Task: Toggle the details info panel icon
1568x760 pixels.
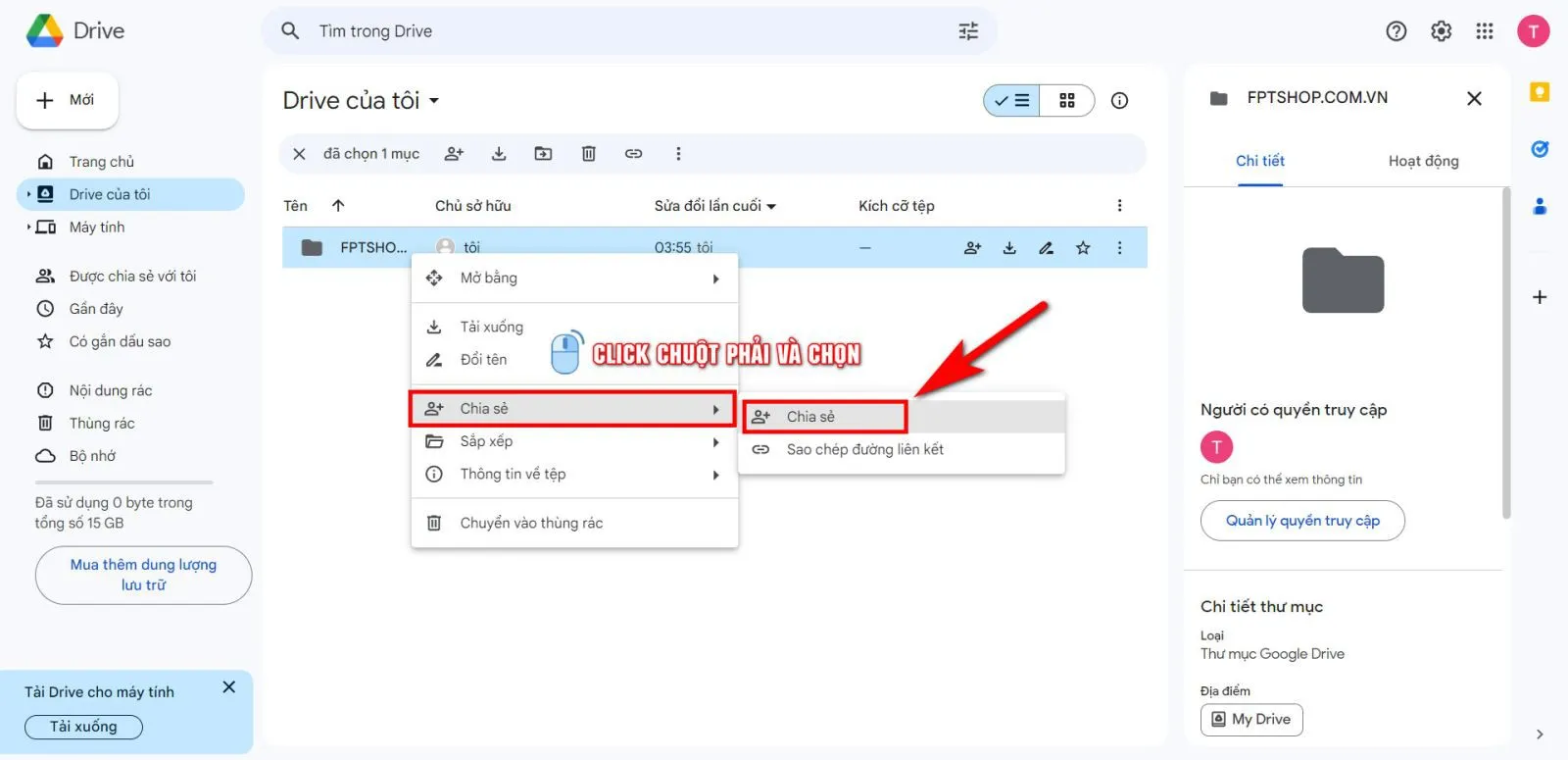Action: pyautogui.click(x=1119, y=100)
